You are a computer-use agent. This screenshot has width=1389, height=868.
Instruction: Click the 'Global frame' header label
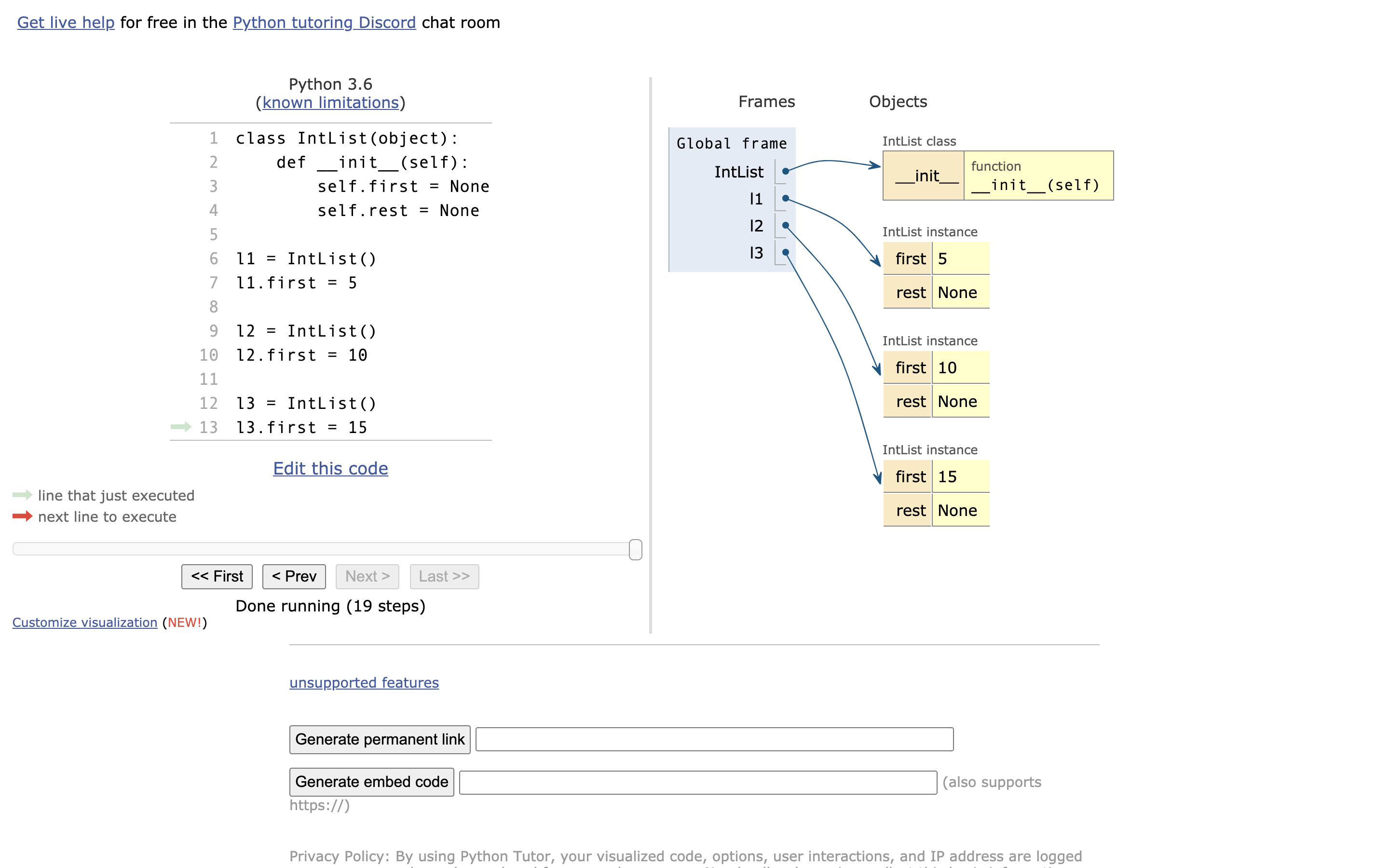tap(732, 144)
